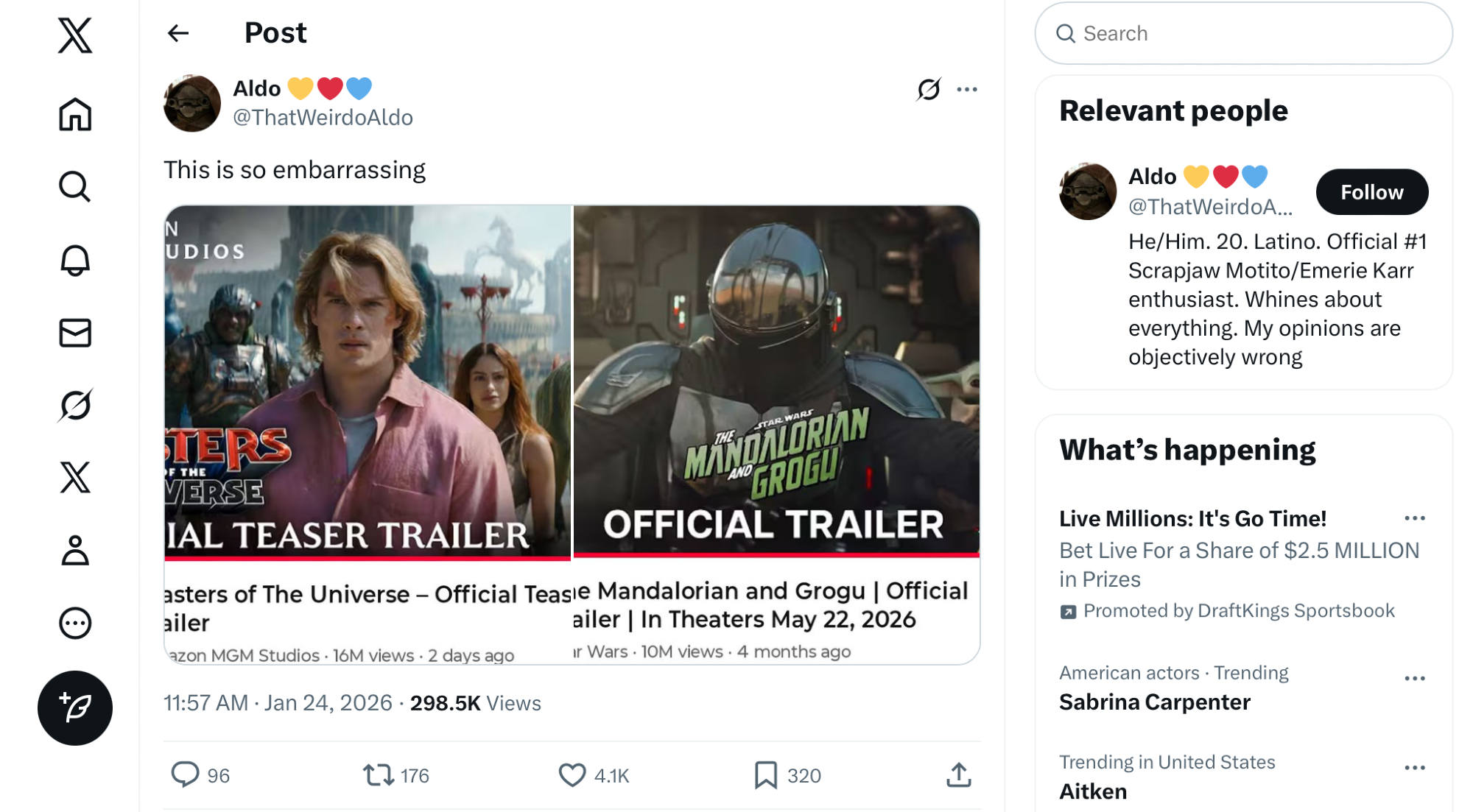Go to the Home timeline icon
1473x812 pixels.
[x=75, y=115]
